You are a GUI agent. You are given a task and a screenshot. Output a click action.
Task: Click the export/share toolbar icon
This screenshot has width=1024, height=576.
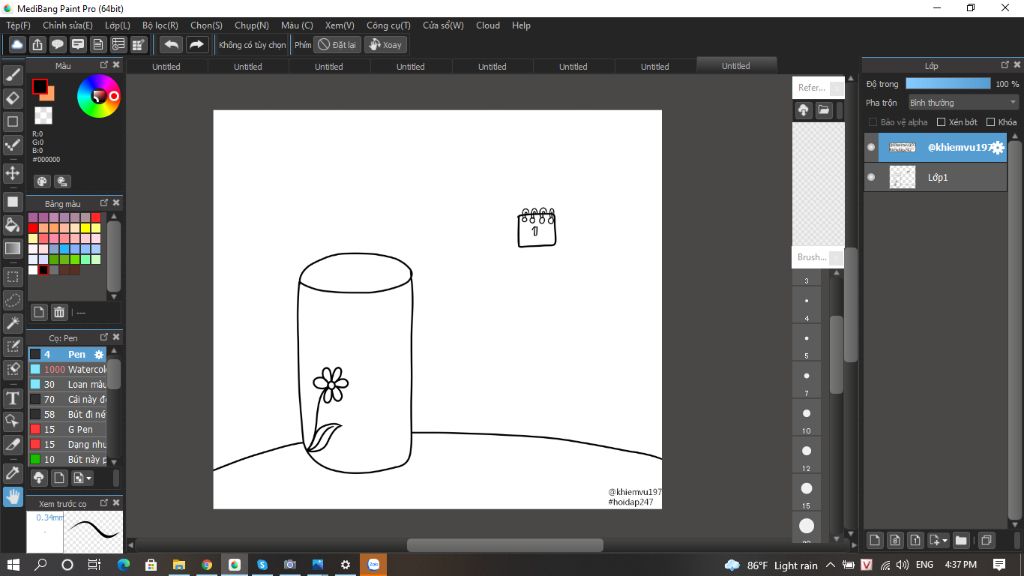tap(37, 44)
